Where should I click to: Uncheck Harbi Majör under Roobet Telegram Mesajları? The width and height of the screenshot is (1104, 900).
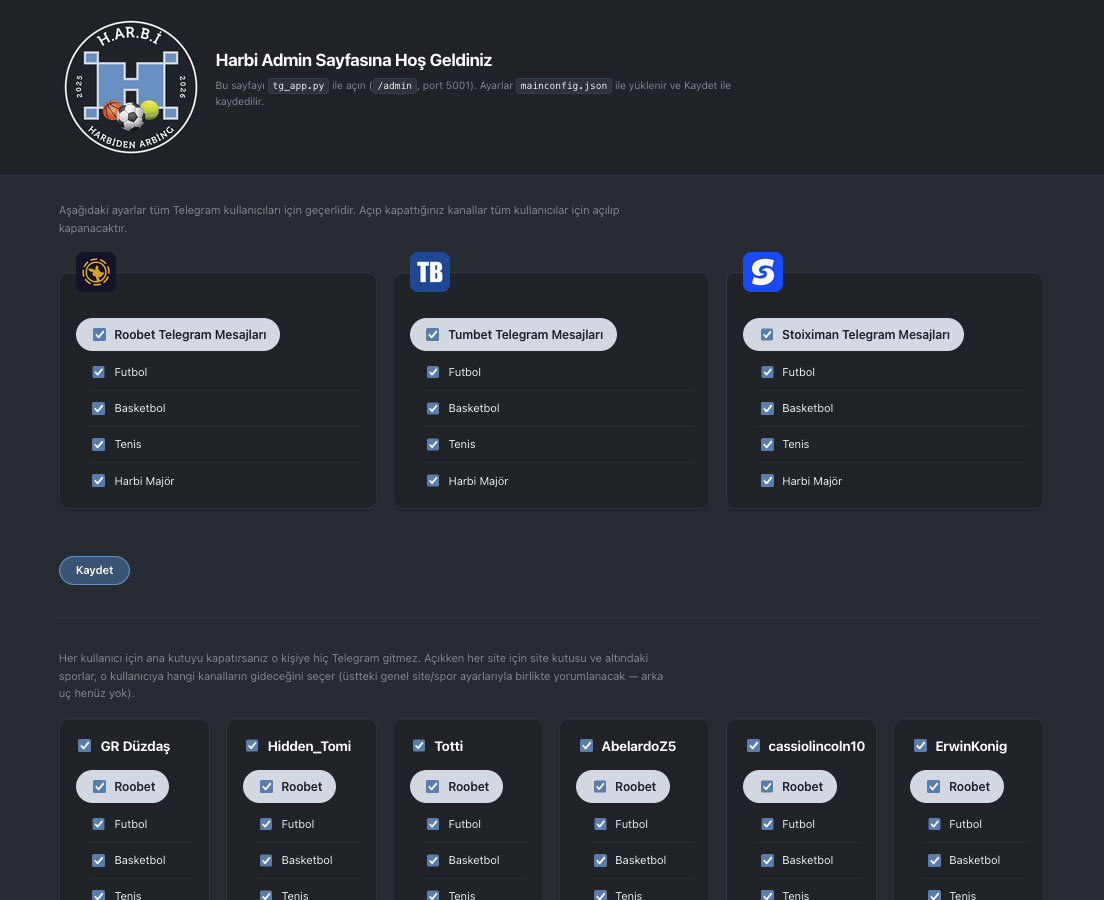(x=99, y=481)
